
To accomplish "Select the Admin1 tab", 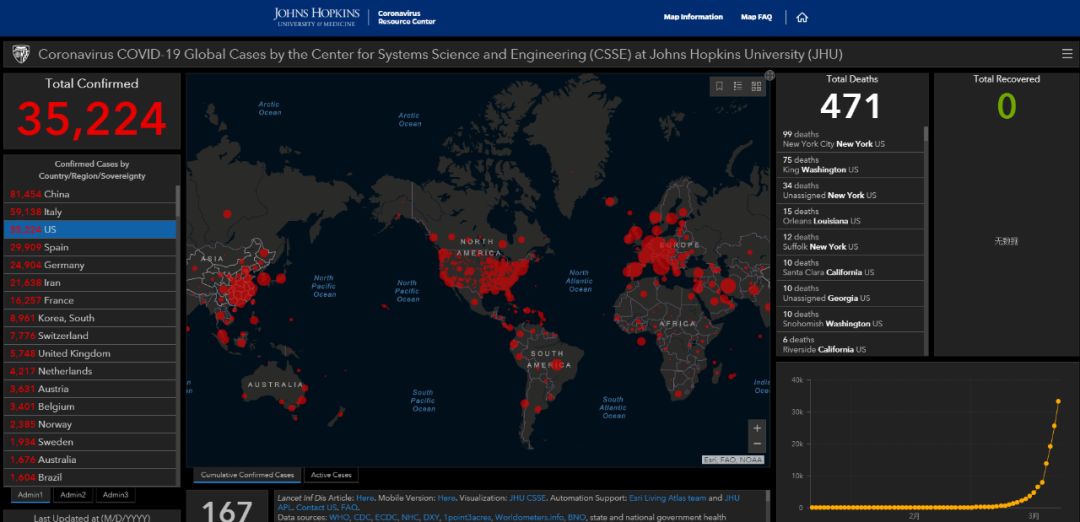I will click(x=30, y=495).
